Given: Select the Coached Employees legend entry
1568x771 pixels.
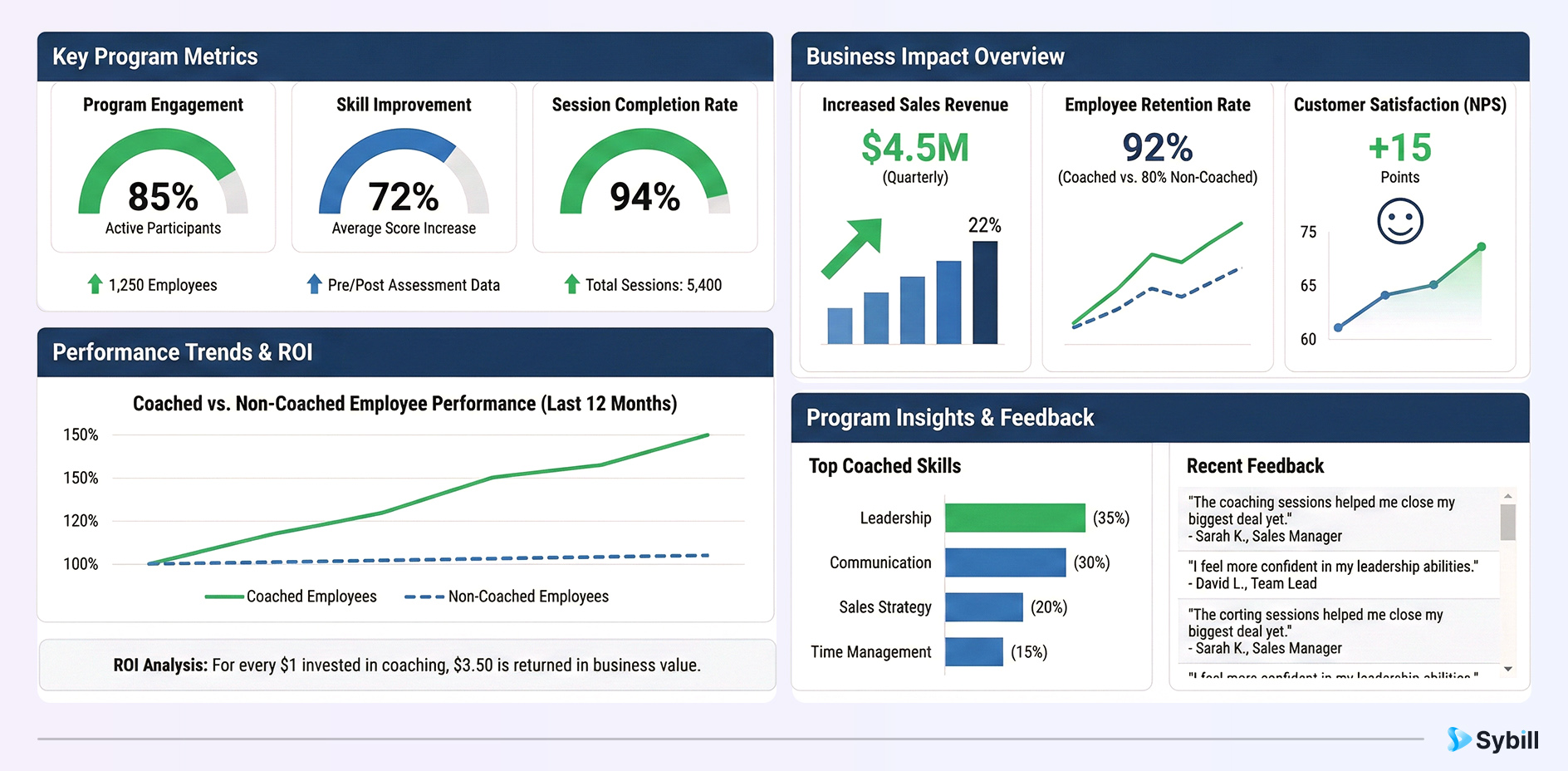Looking at the screenshot, I should 291,597.
